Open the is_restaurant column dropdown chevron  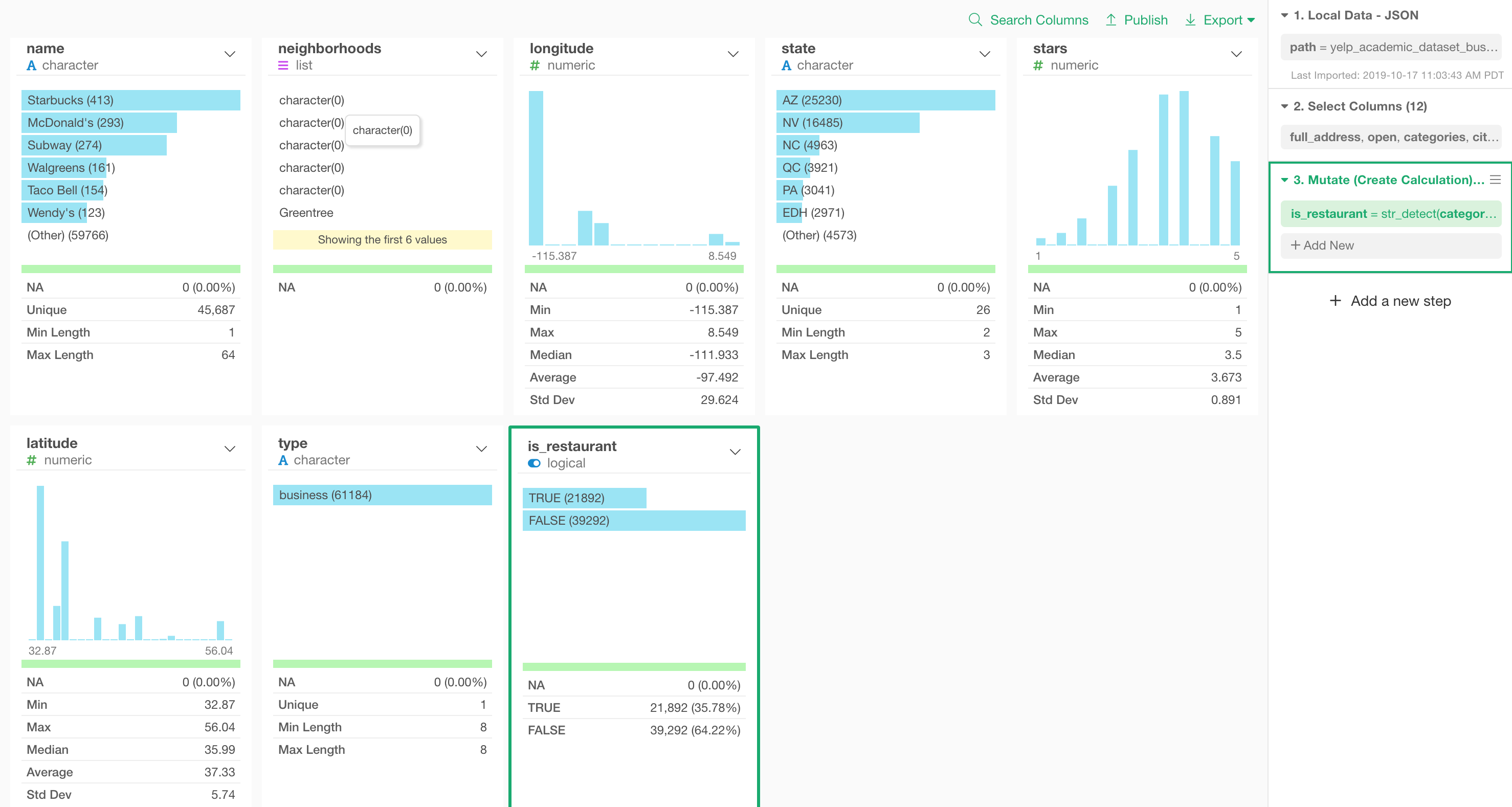tap(735, 452)
